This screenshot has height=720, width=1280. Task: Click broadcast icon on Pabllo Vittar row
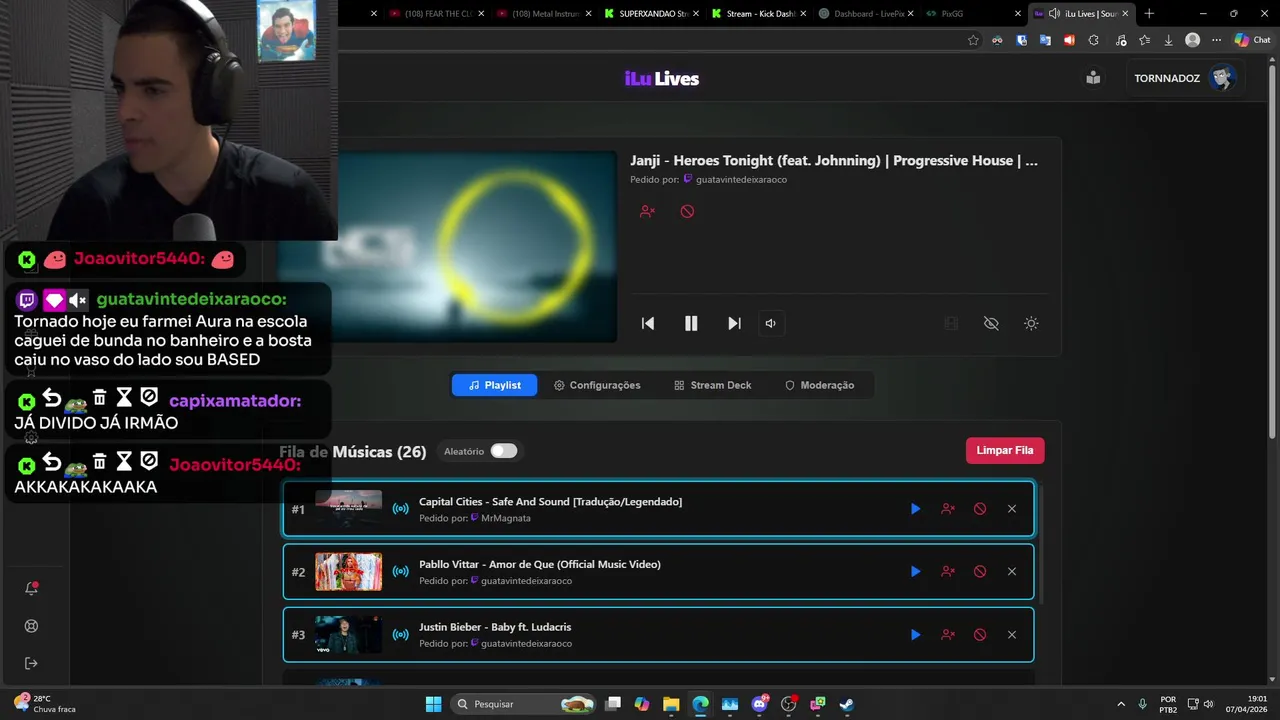(400, 572)
